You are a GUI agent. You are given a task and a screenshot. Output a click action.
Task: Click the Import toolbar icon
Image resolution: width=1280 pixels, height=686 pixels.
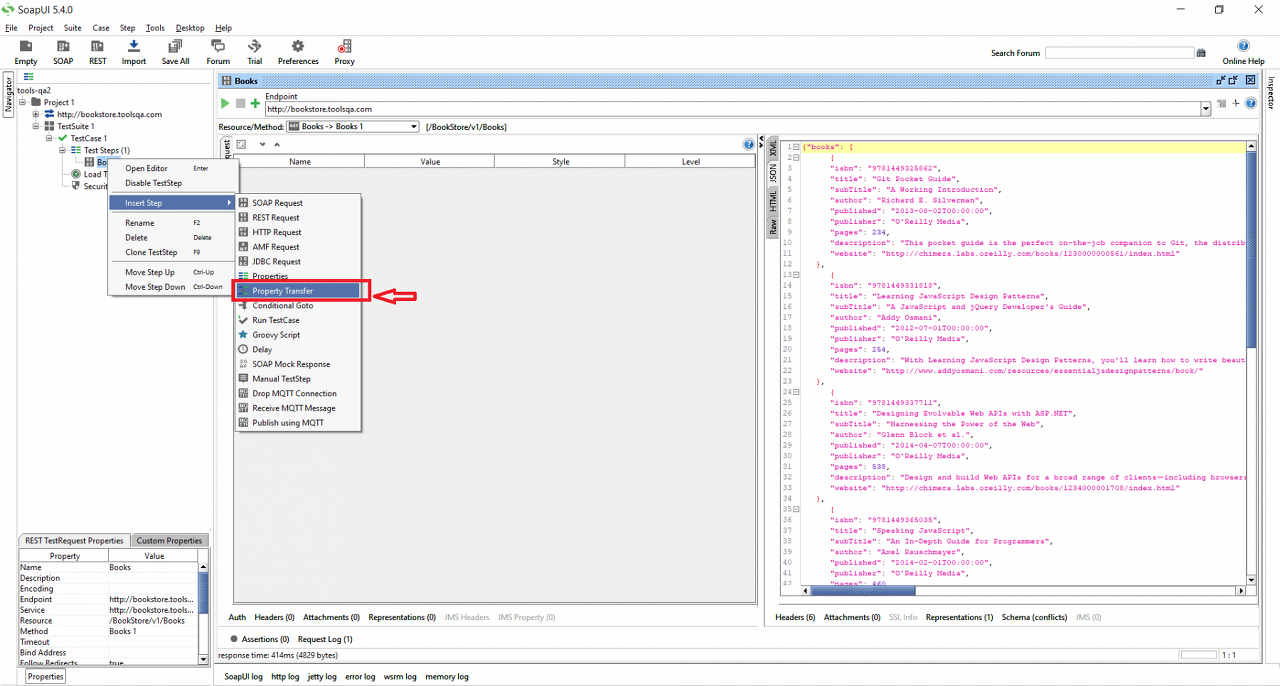[134, 52]
